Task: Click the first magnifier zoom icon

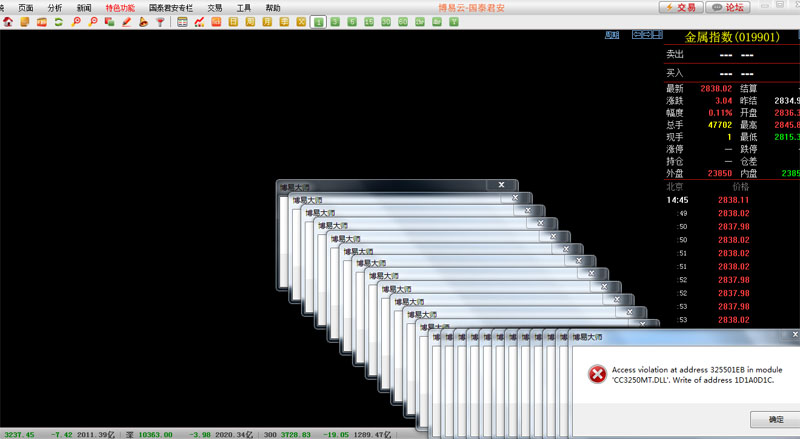Action: pos(76,22)
